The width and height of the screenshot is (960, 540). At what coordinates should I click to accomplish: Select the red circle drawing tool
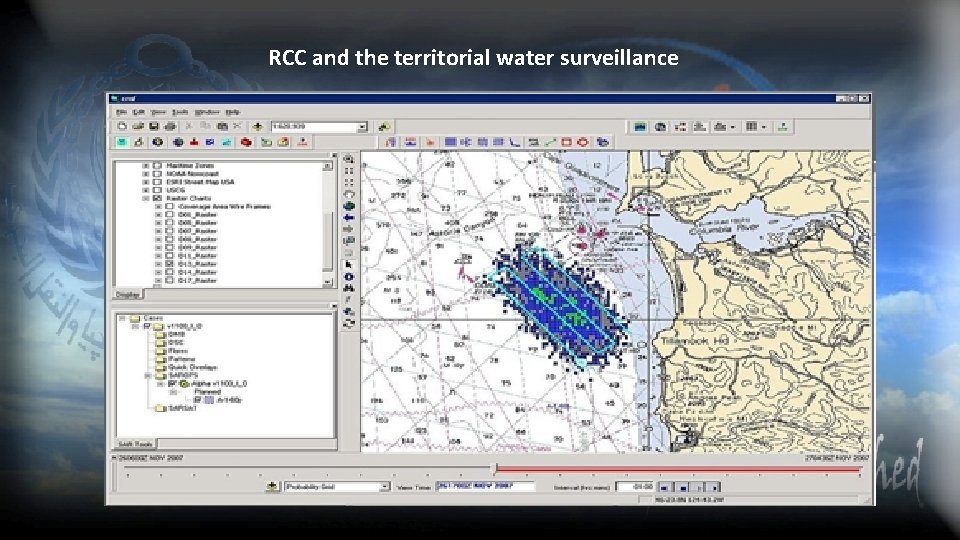click(x=583, y=142)
